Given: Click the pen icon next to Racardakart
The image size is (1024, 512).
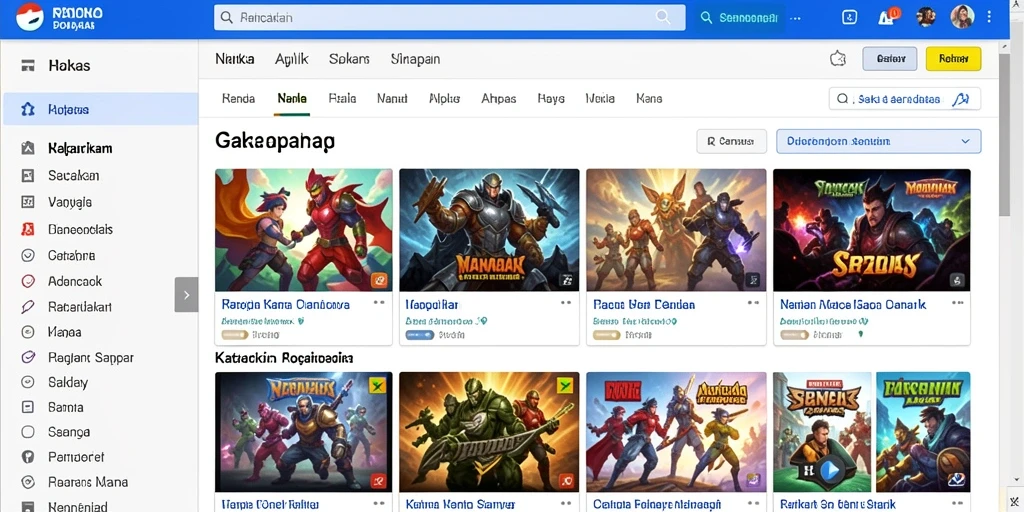Looking at the screenshot, I should [27, 306].
